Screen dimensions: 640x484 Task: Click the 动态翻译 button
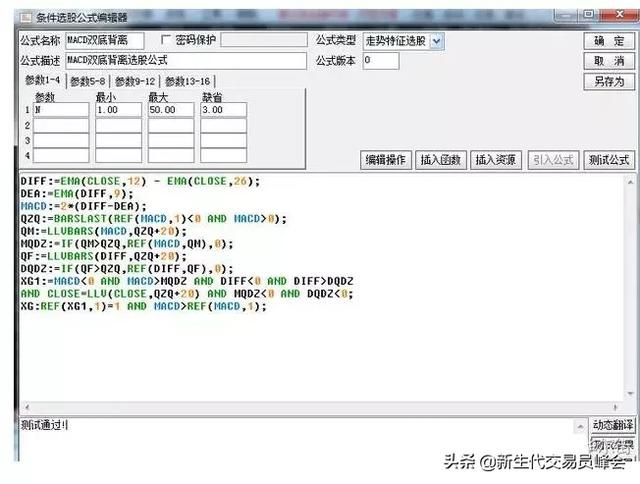click(x=613, y=426)
